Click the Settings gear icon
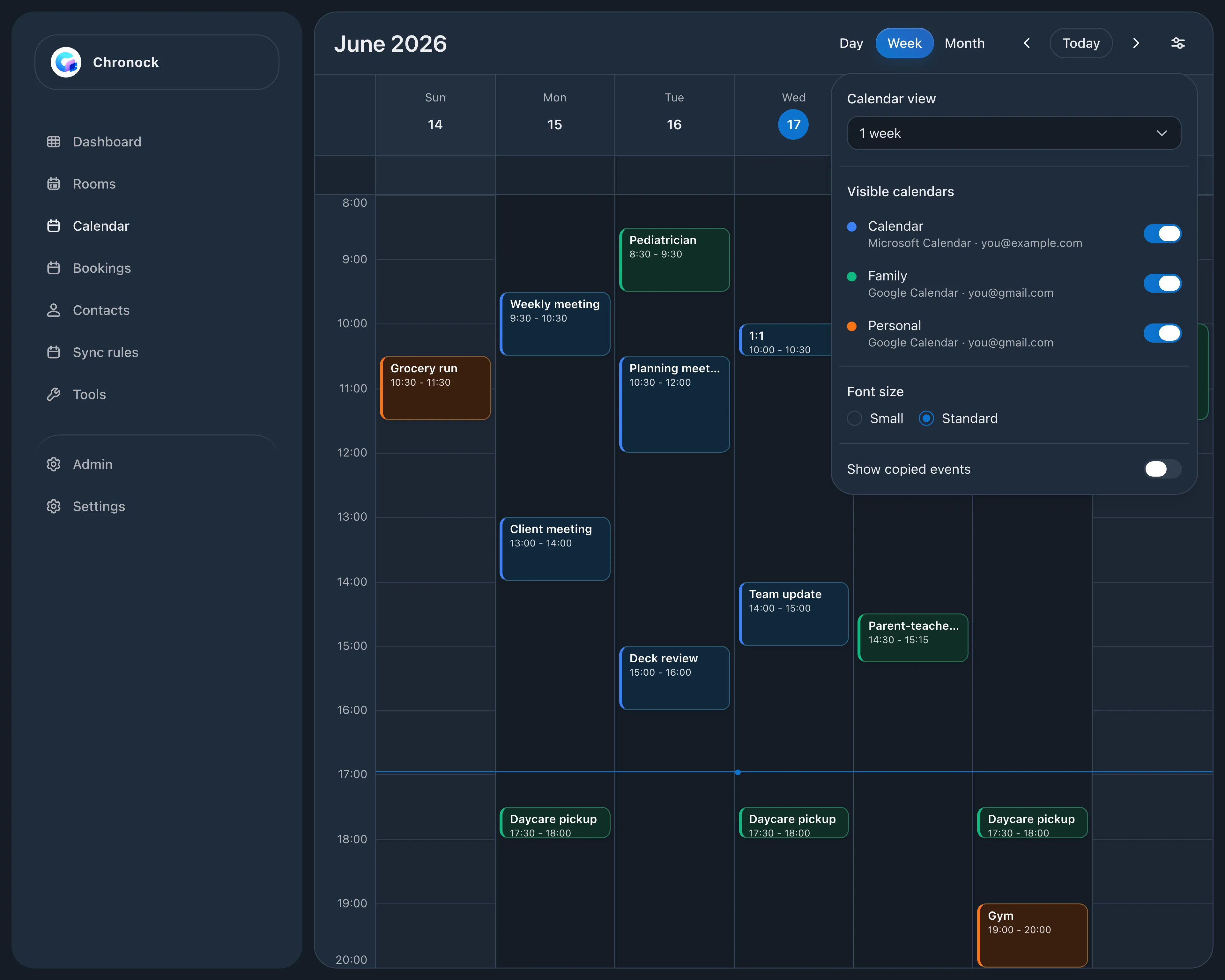Viewport: 1225px width, 980px height. pos(53,506)
